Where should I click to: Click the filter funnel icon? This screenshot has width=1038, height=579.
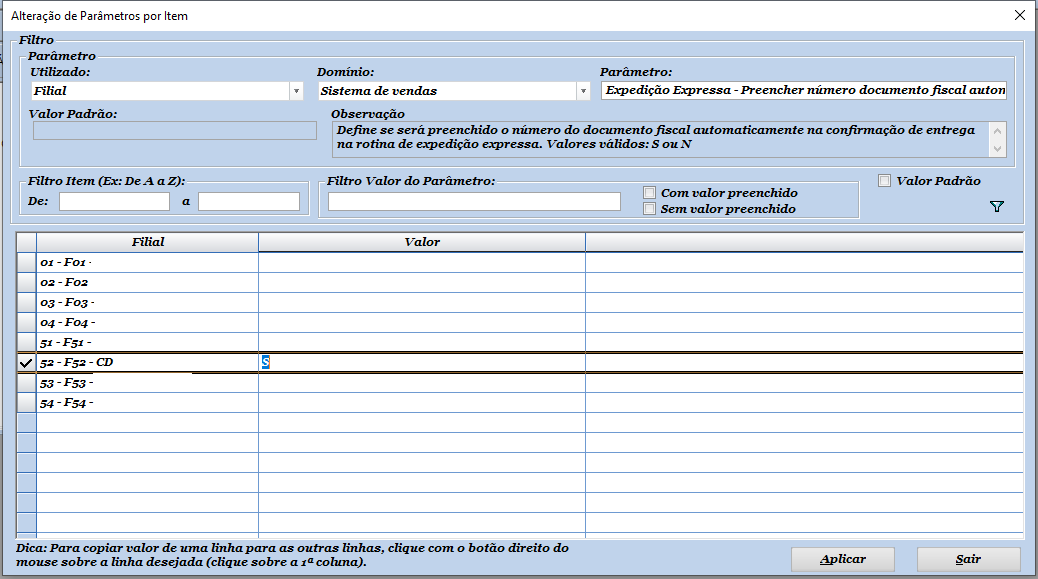pyautogui.click(x=996, y=207)
